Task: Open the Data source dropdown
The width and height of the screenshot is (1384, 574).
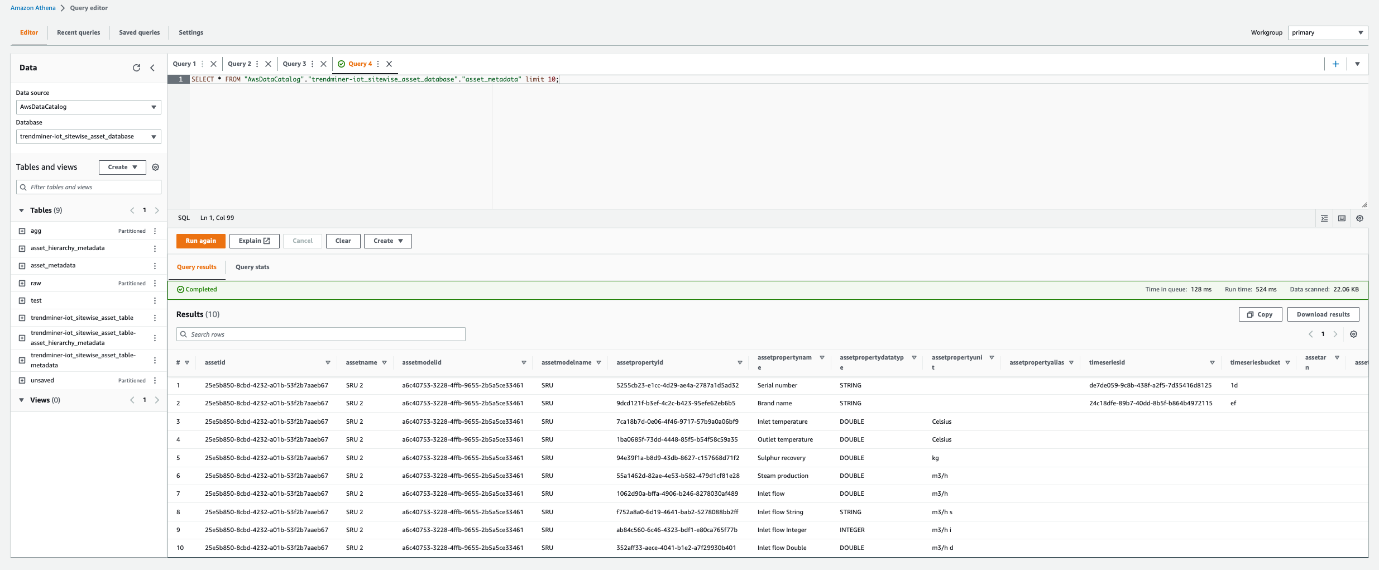Action: click(x=88, y=107)
